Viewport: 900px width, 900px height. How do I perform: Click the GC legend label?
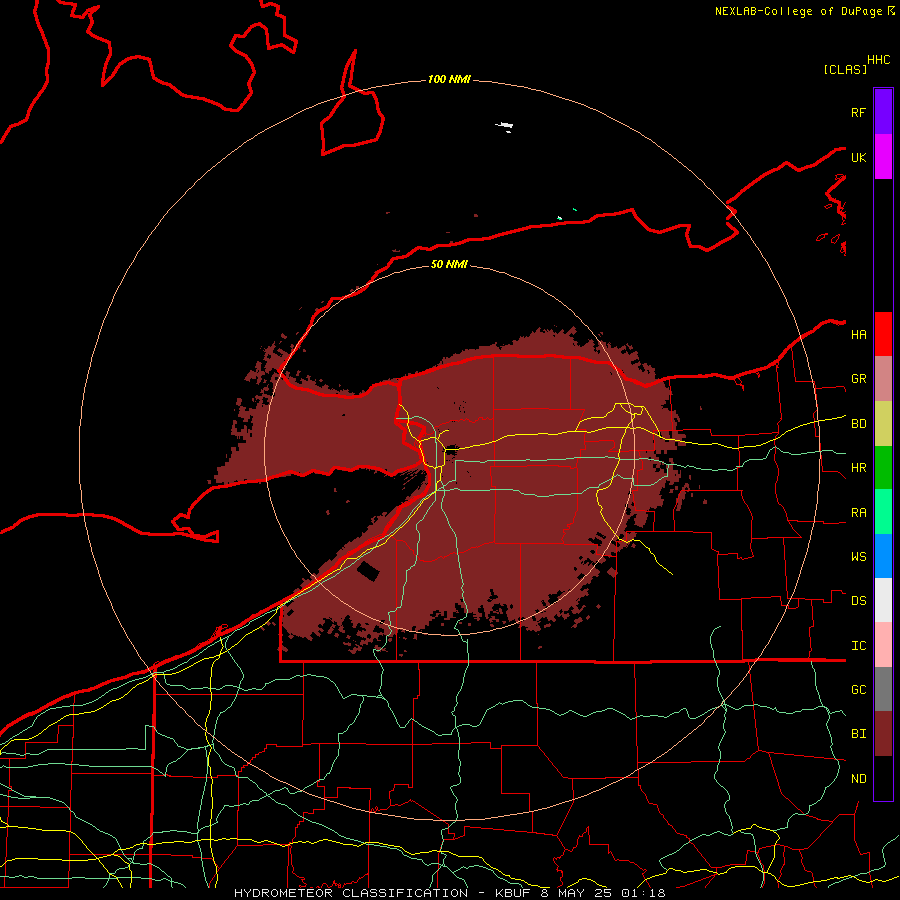(x=858, y=690)
